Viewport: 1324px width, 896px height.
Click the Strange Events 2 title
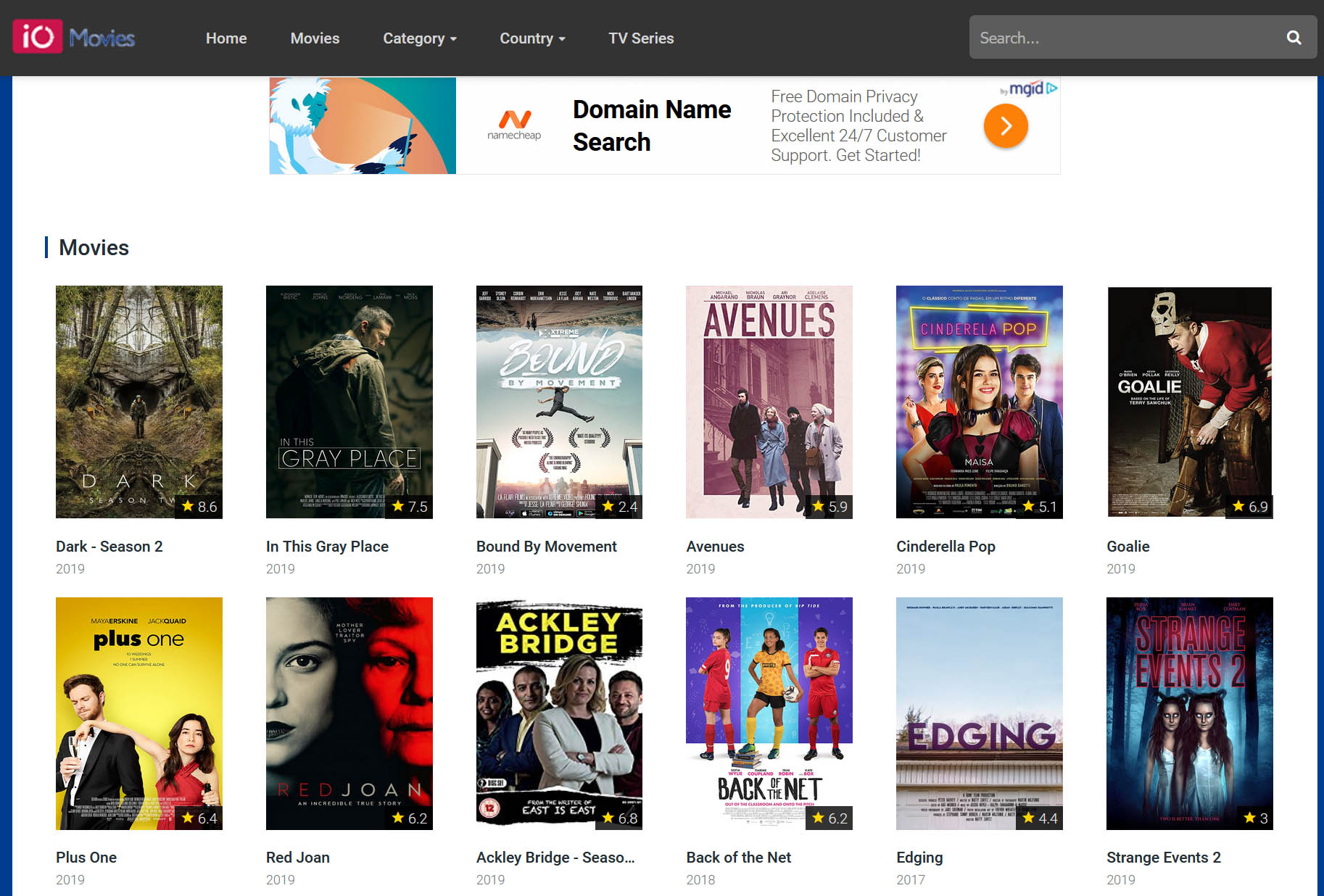tap(1164, 858)
